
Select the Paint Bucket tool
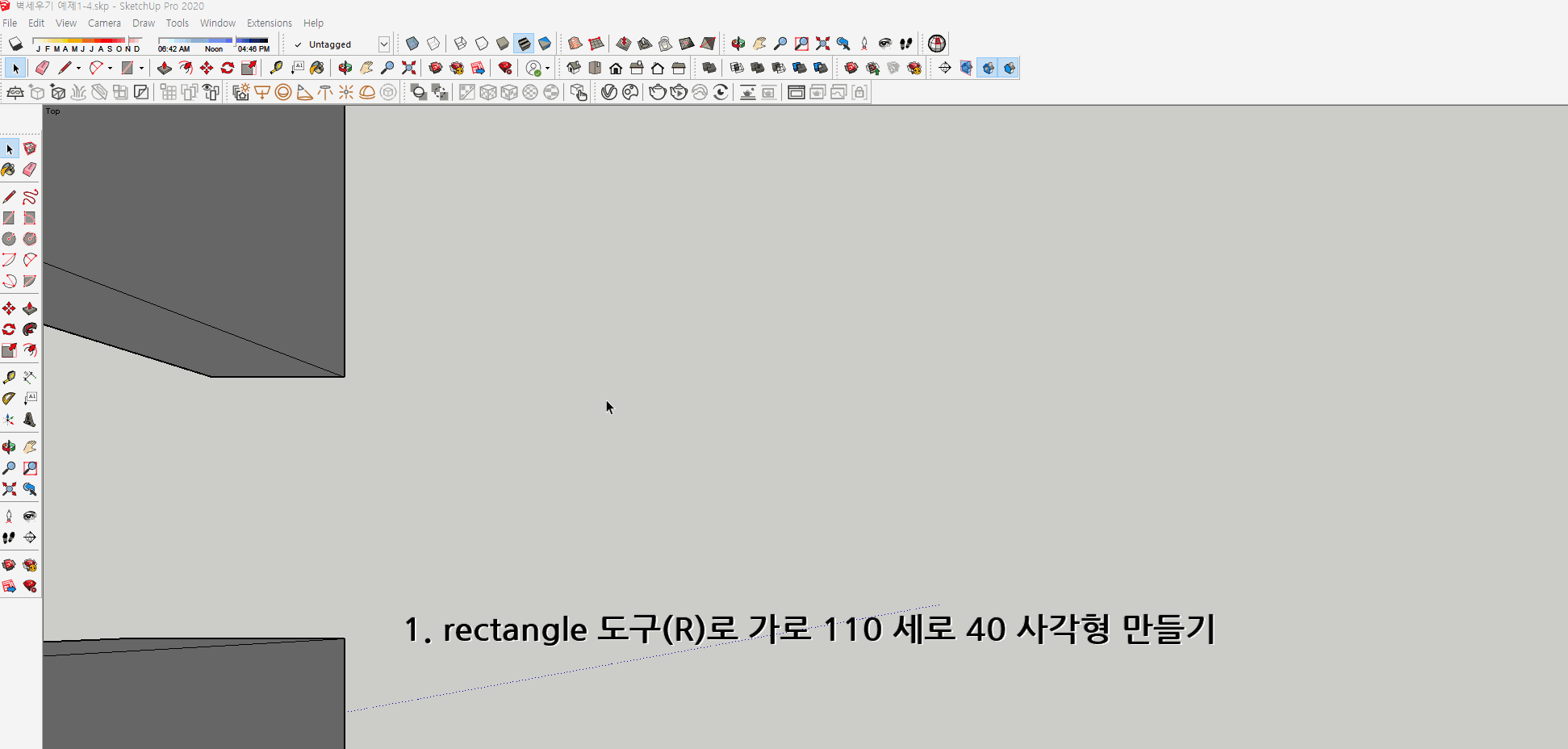(317, 68)
